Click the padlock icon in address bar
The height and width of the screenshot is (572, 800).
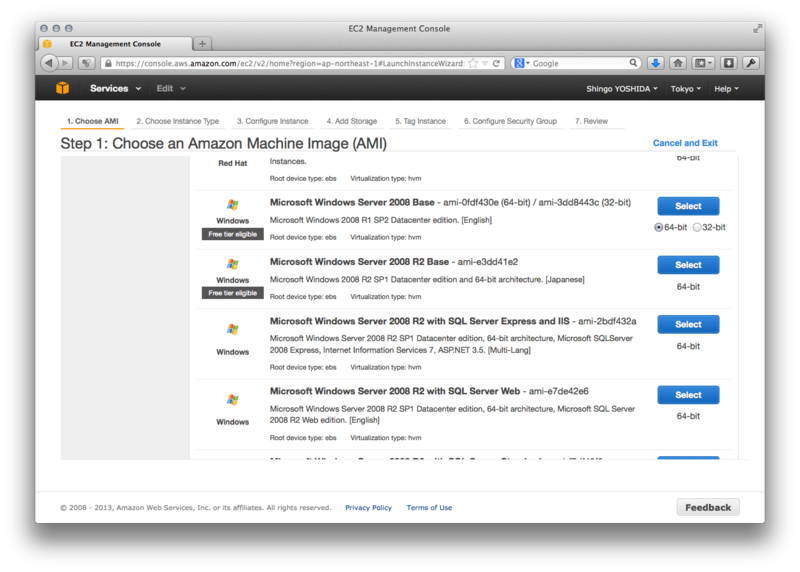pyautogui.click(x=108, y=63)
